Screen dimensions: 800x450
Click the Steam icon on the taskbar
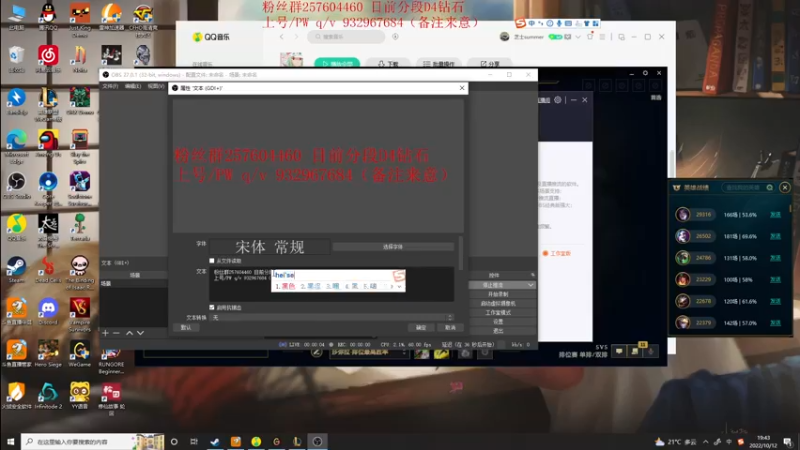(x=215, y=441)
